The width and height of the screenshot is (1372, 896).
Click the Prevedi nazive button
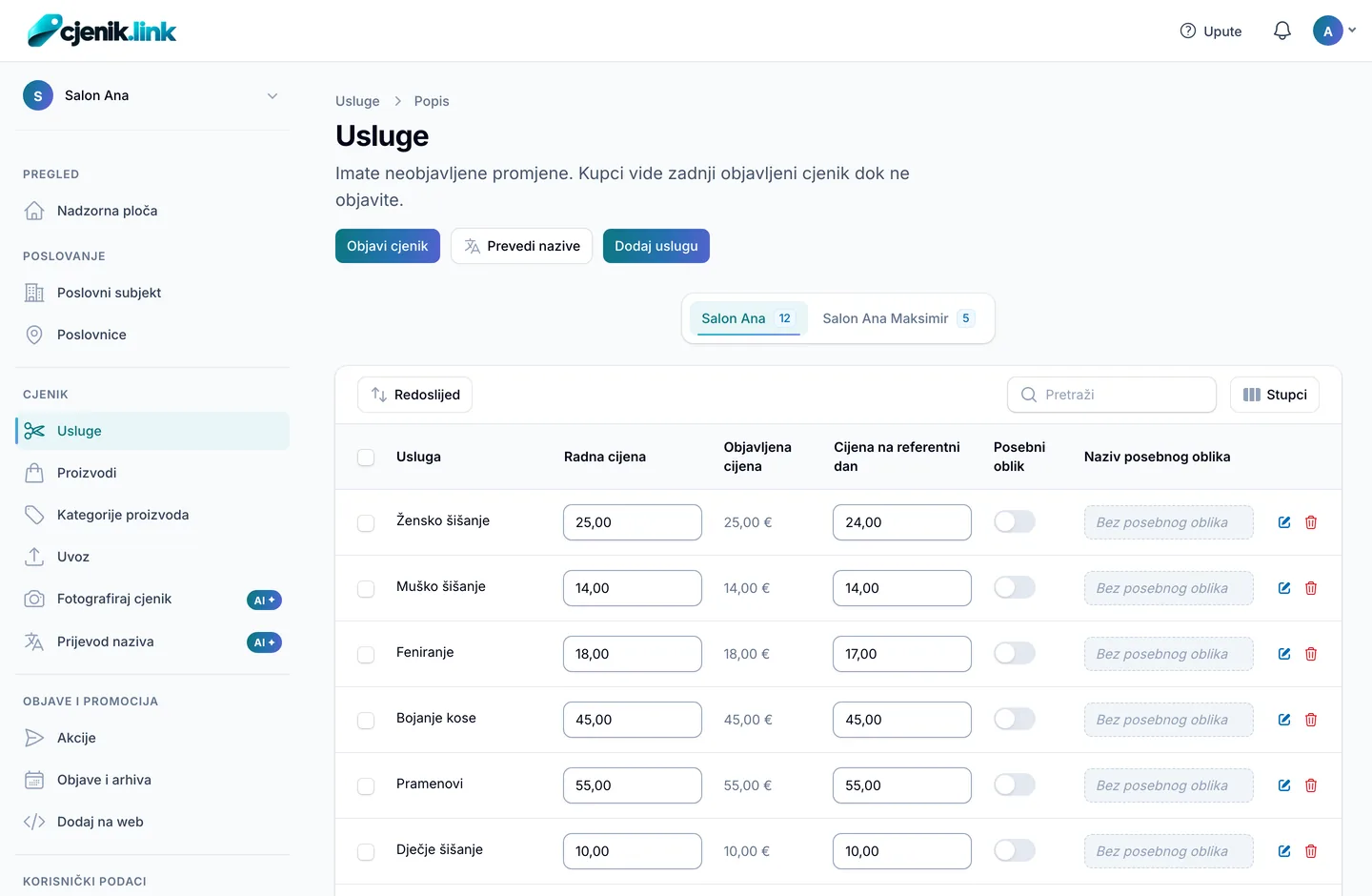point(521,246)
